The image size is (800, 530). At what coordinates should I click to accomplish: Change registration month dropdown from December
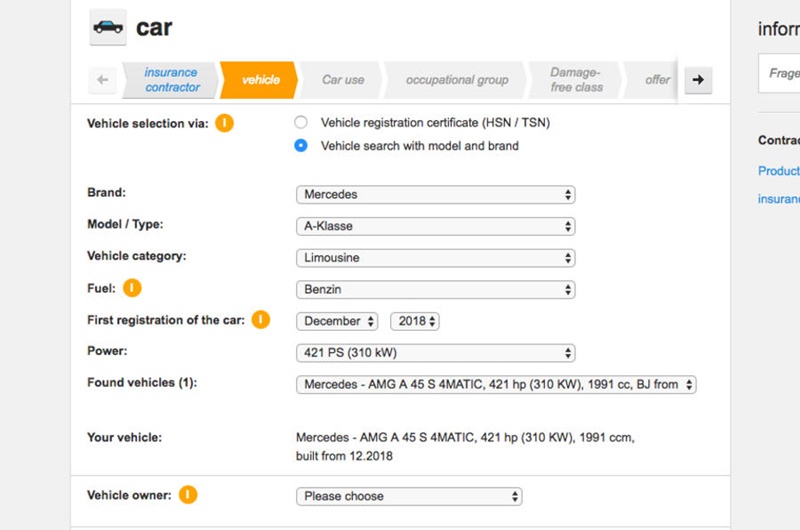point(337,321)
